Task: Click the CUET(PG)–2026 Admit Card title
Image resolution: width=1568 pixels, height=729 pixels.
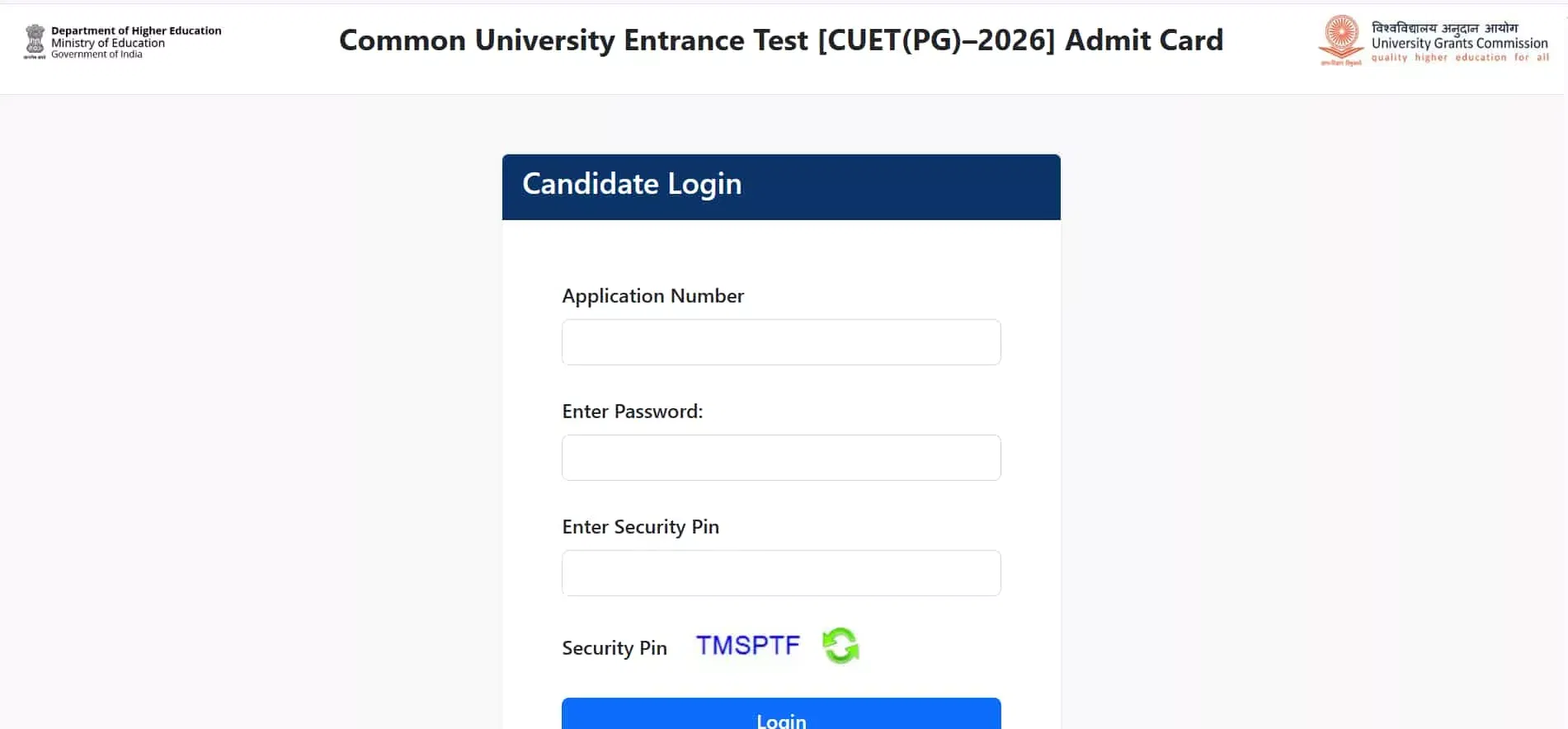Action: click(x=780, y=40)
